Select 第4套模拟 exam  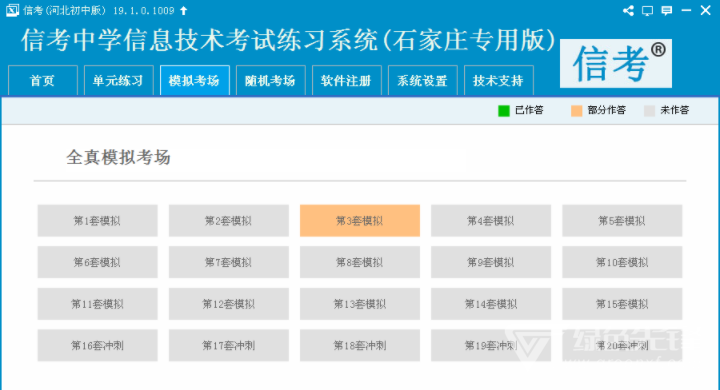tap(491, 221)
